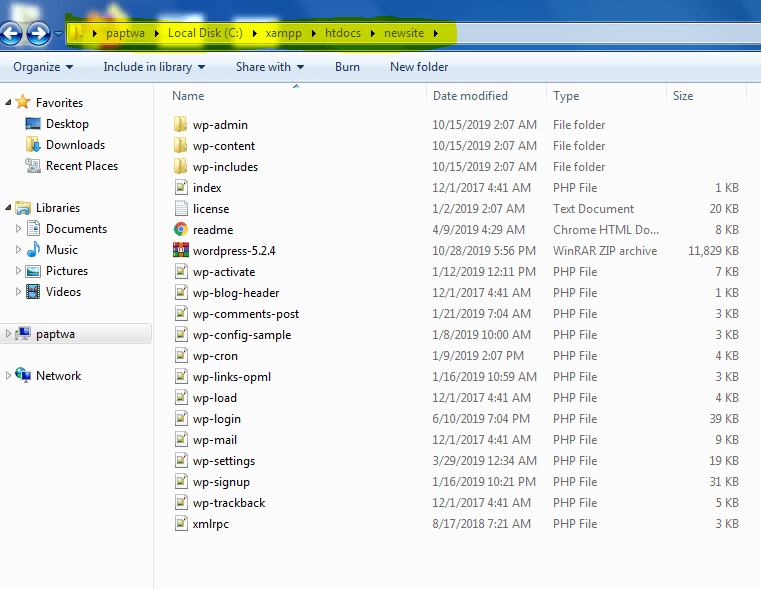Sort by Date modified column header
The height and width of the screenshot is (589, 761).
pos(470,96)
